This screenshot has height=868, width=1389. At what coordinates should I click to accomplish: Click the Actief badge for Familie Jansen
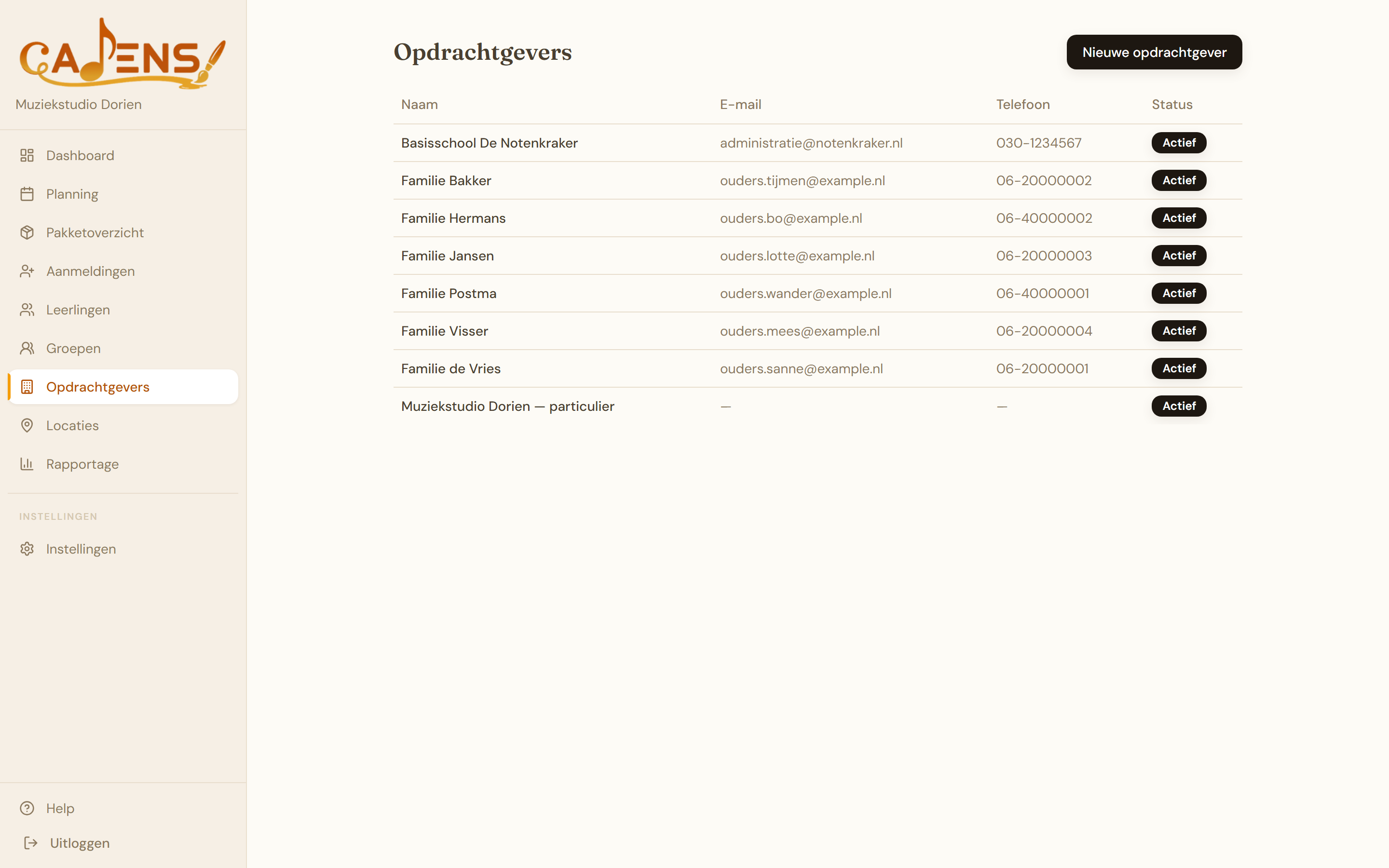(1179, 256)
